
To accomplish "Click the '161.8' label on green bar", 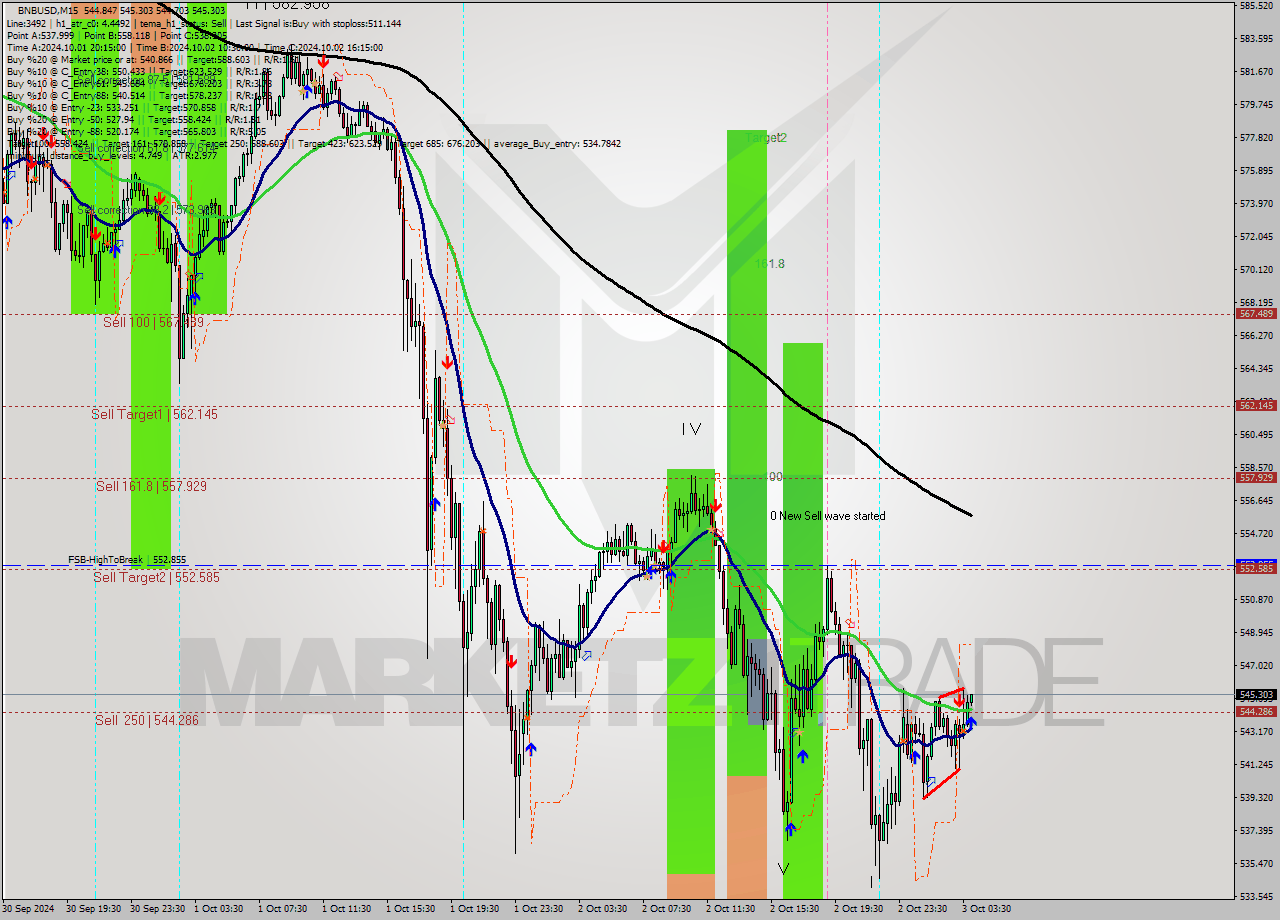I will click(x=770, y=264).
